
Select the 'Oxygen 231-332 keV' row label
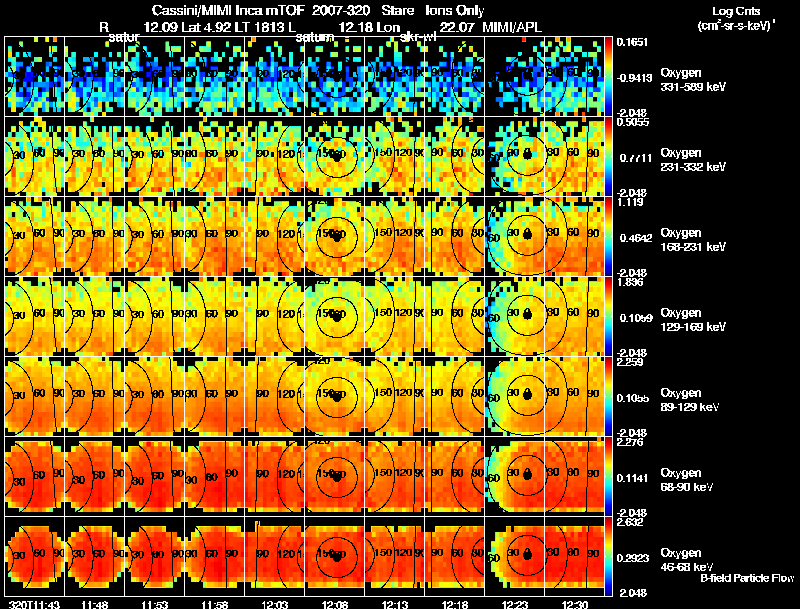click(693, 160)
